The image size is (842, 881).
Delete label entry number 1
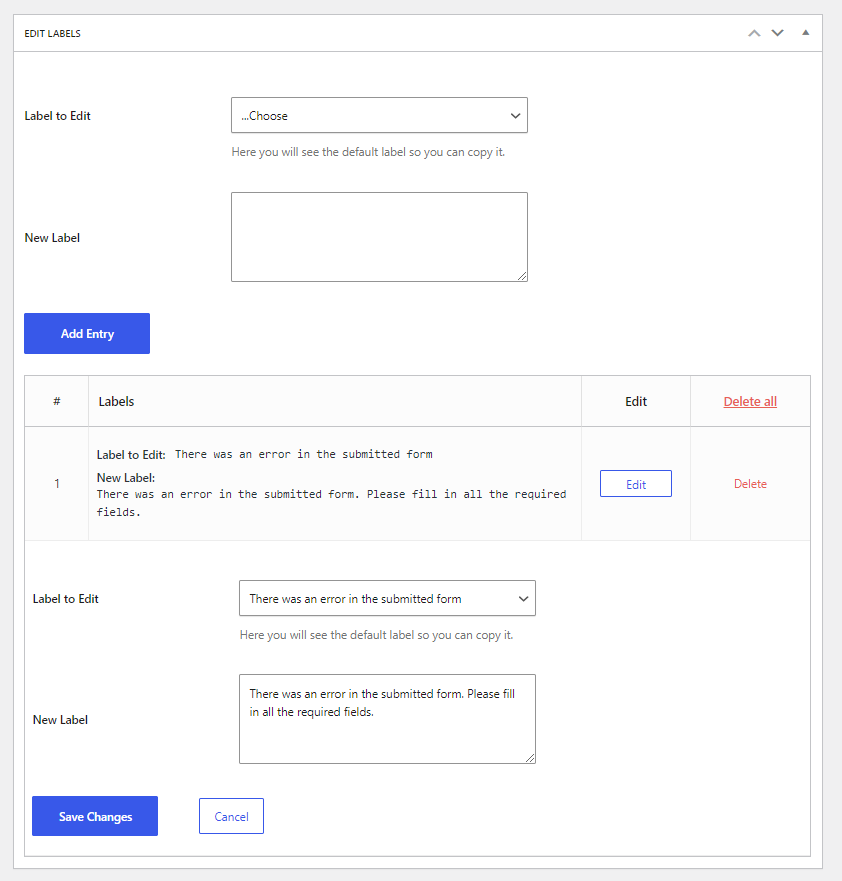[750, 484]
